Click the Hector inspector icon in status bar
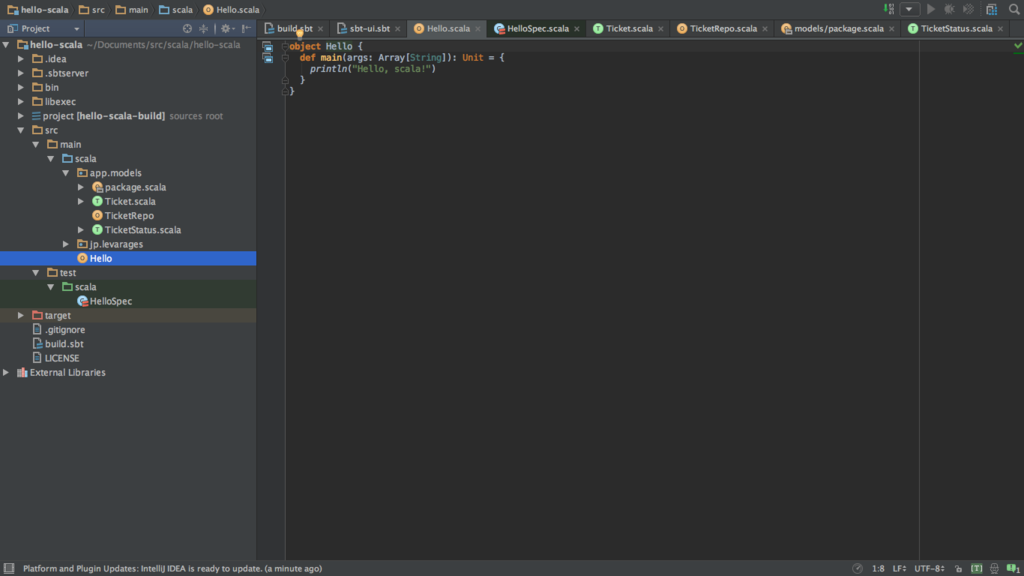Screen dimensions: 1024x576 994,569
